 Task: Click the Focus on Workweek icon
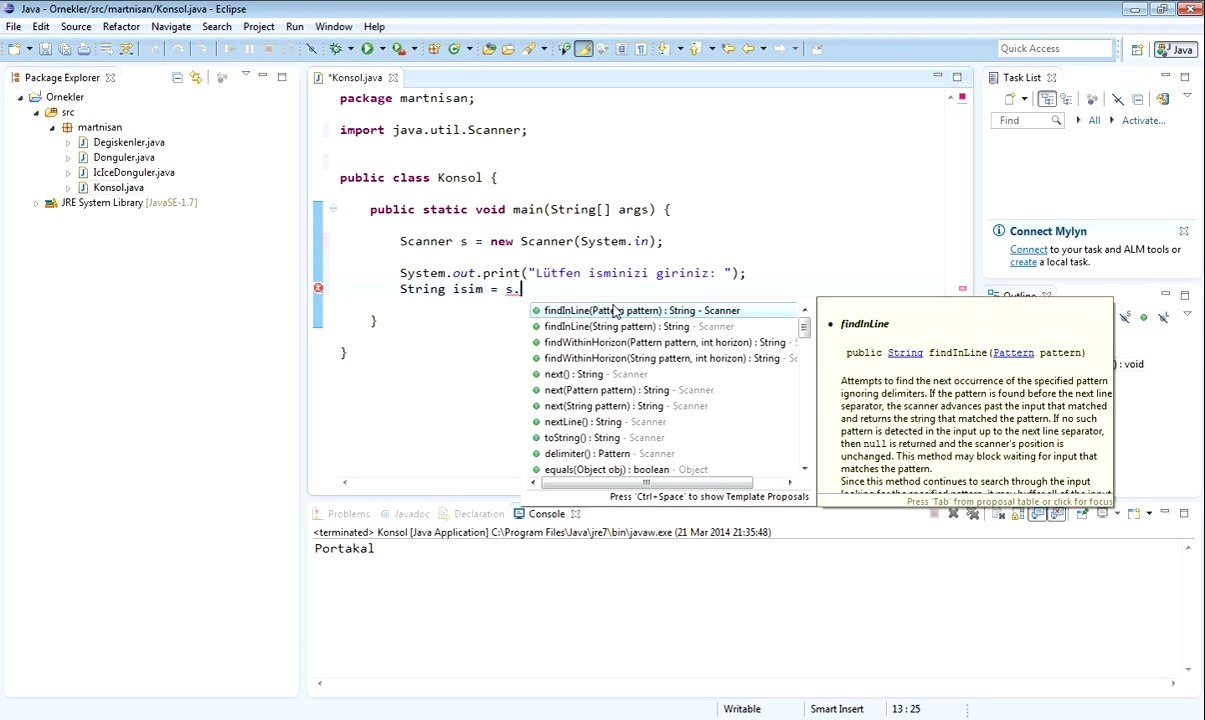[x=1092, y=98]
